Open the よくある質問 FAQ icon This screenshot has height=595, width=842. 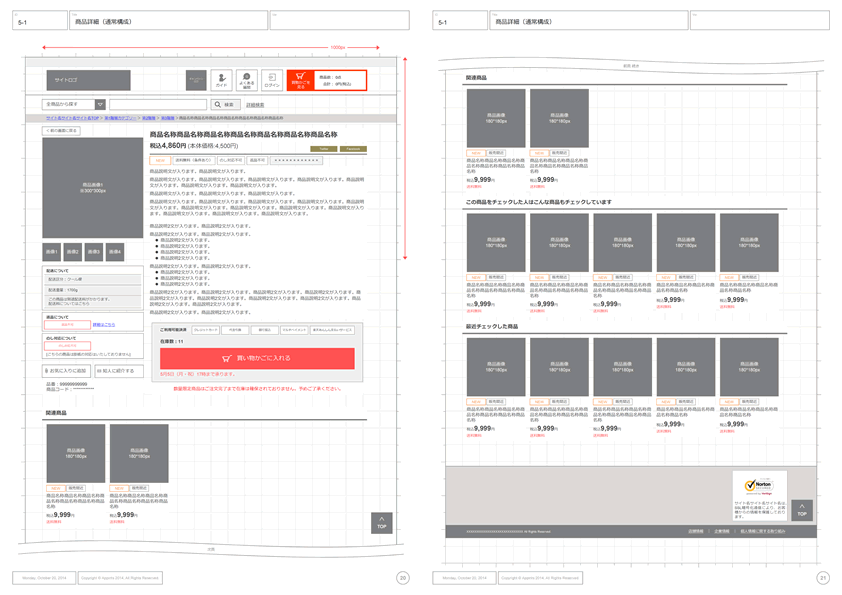246,80
